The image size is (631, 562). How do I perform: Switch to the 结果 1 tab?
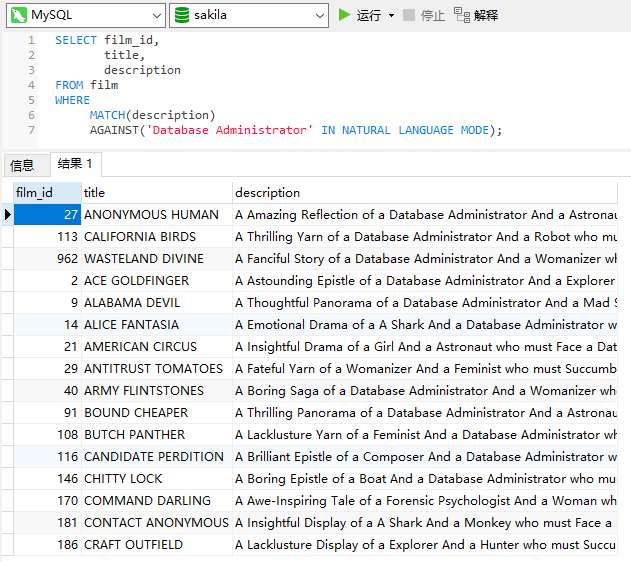click(x=76, y=164)
